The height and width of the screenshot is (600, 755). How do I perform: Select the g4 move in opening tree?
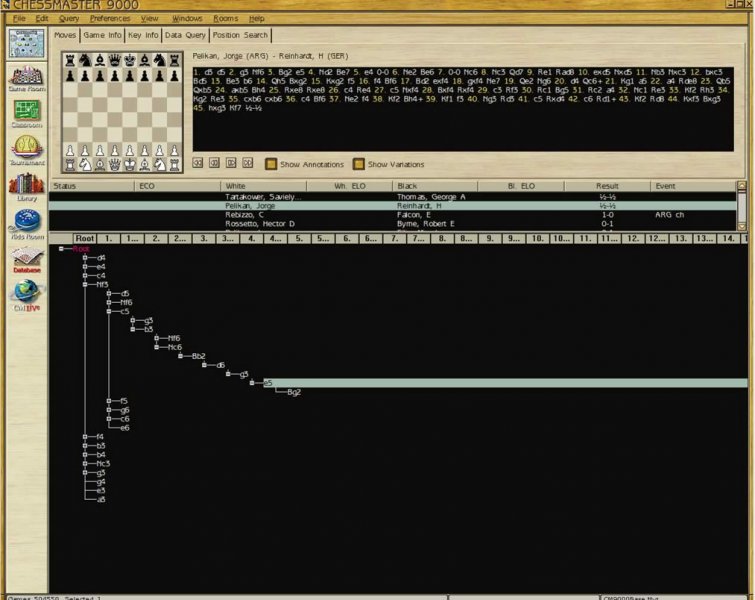tap(101, 482)
